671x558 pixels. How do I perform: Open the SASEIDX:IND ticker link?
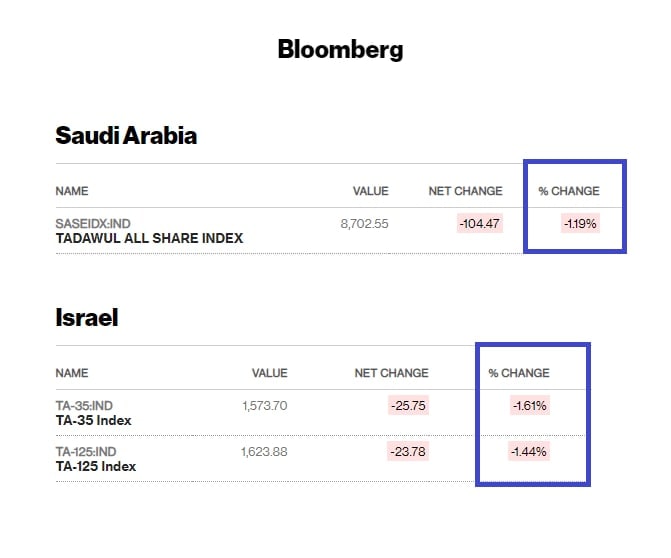[x=93, y=224]
